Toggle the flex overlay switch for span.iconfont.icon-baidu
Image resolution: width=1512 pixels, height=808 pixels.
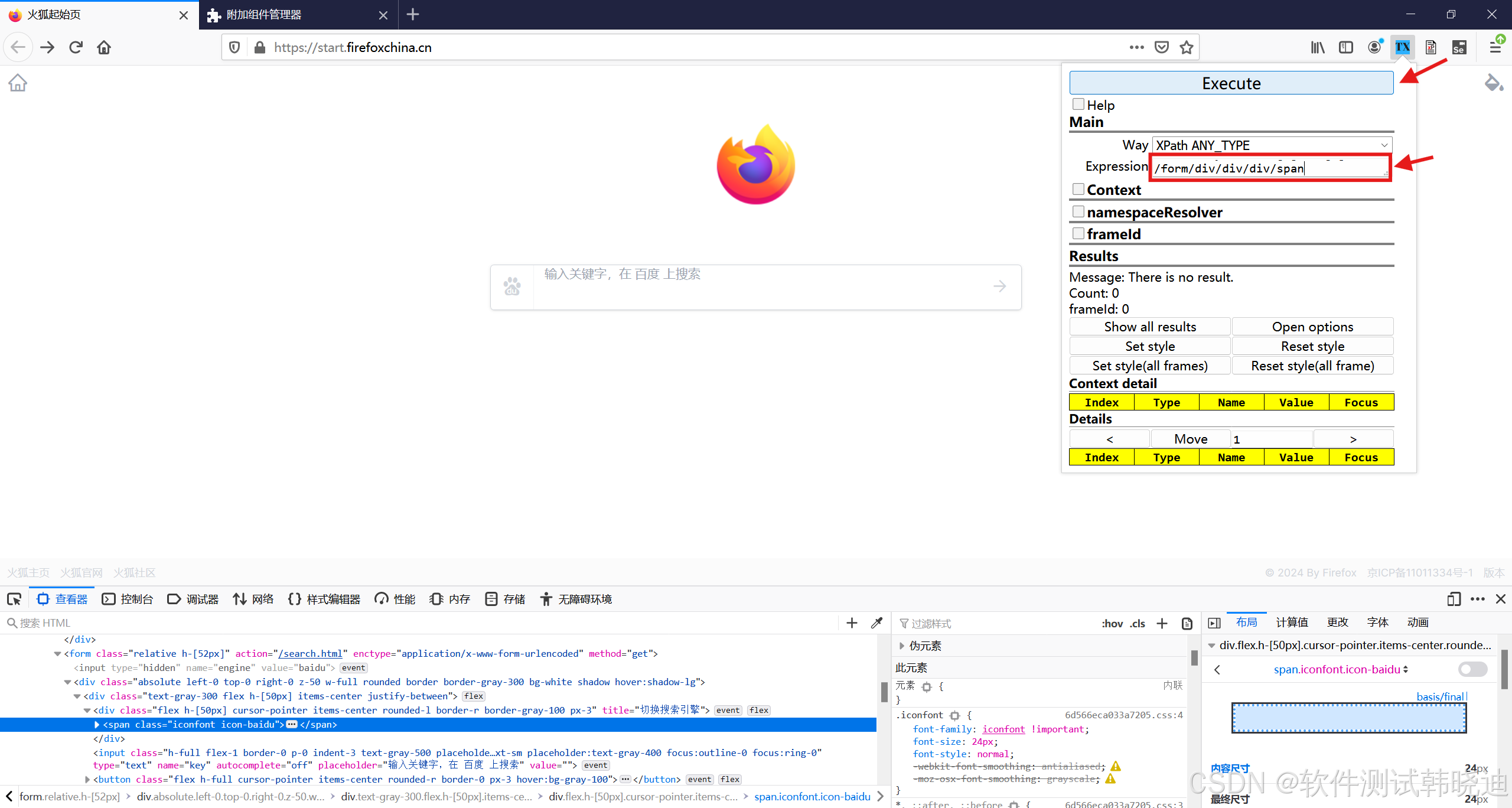click(x=1472, y=669)
